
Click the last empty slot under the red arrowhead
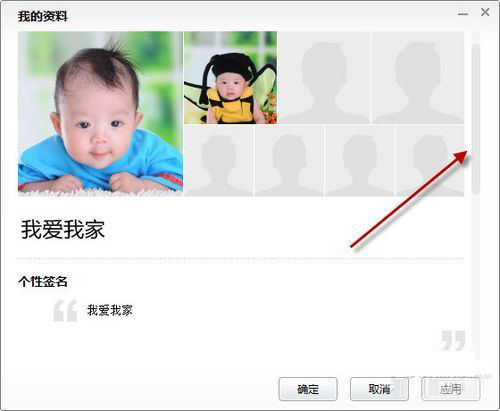tap(430, 160)
